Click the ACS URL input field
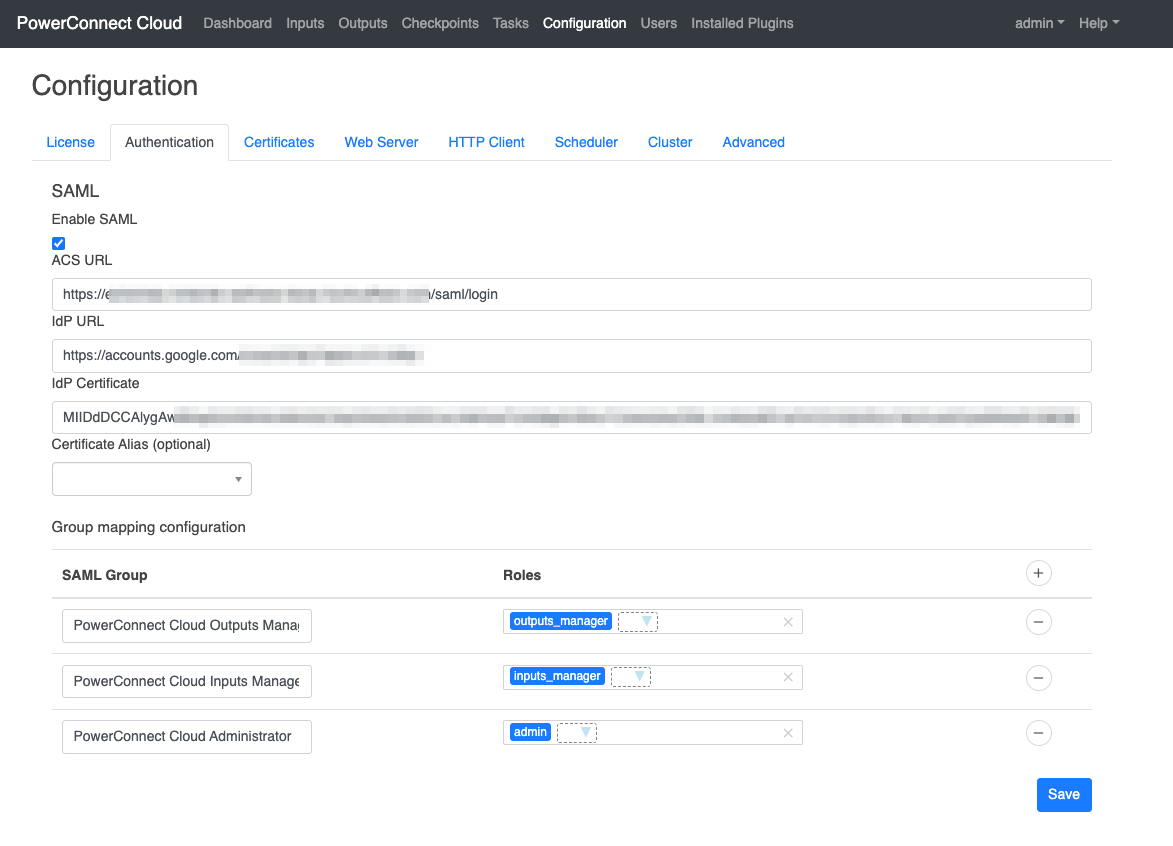The image size is (1173, 846). pyautogui.click(x=571, y=295)
